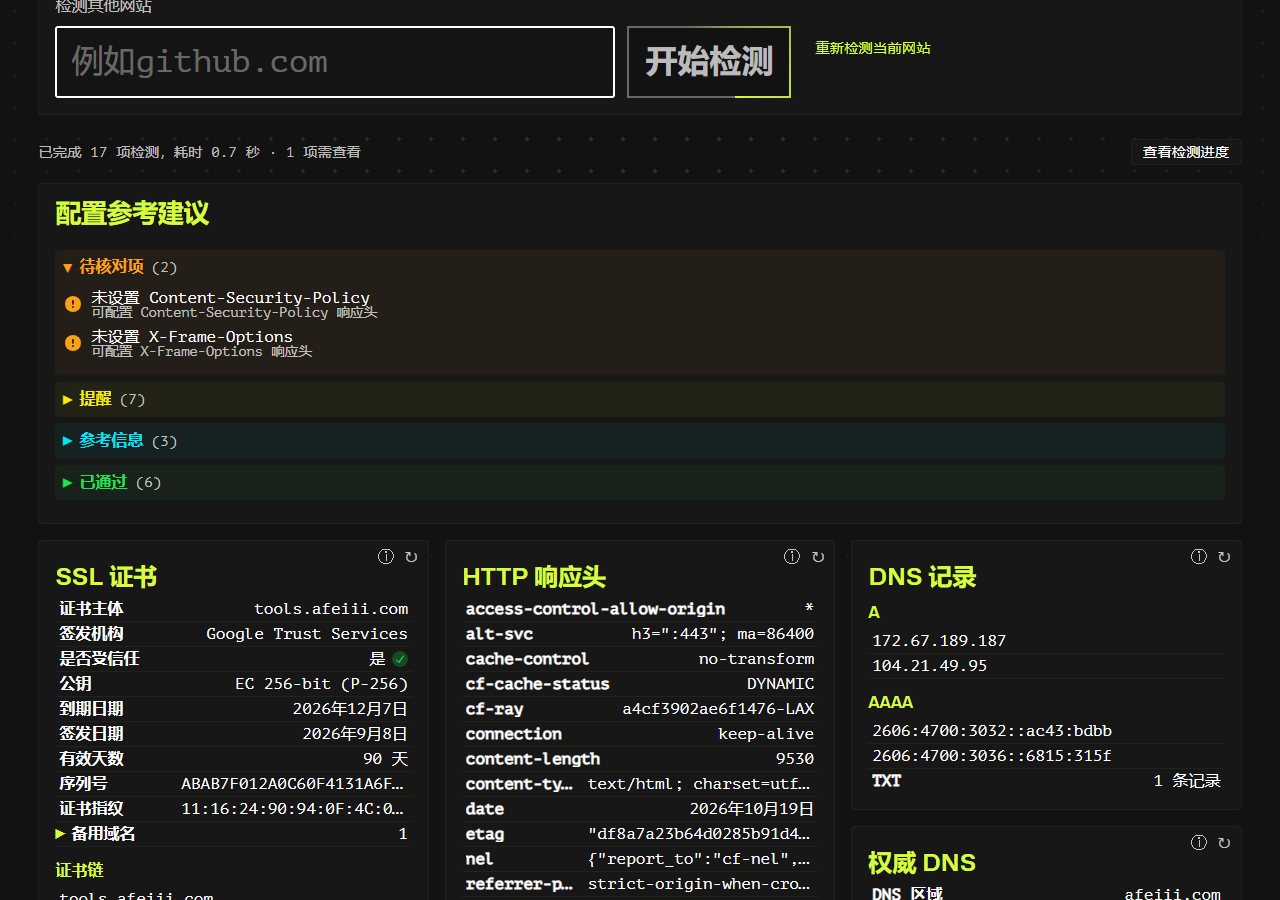Image resolution: width=1280 pixels, height=900 pixels.
Task: Click the cf-cache-status value DYNAMIC
Action: click(x=781, y=684)
